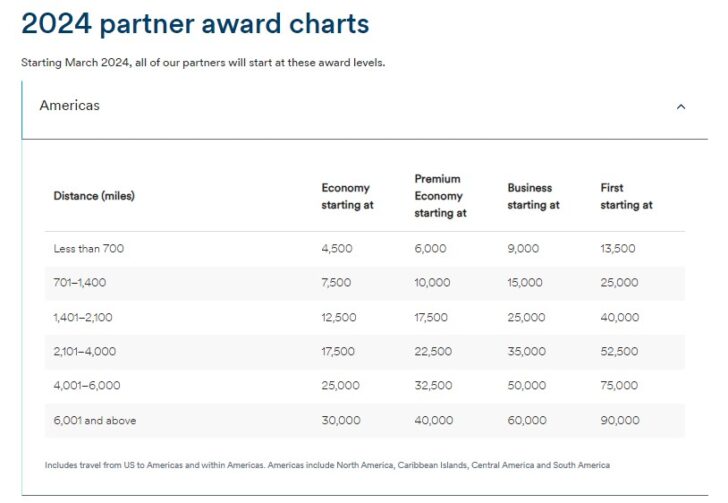
Task: Click the 6,001 and above row label
Action: (x=95, y=420)
